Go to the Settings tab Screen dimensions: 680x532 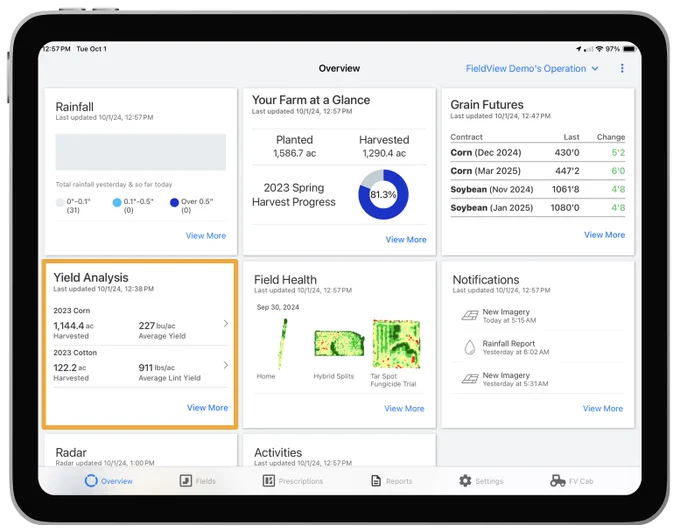481,481
